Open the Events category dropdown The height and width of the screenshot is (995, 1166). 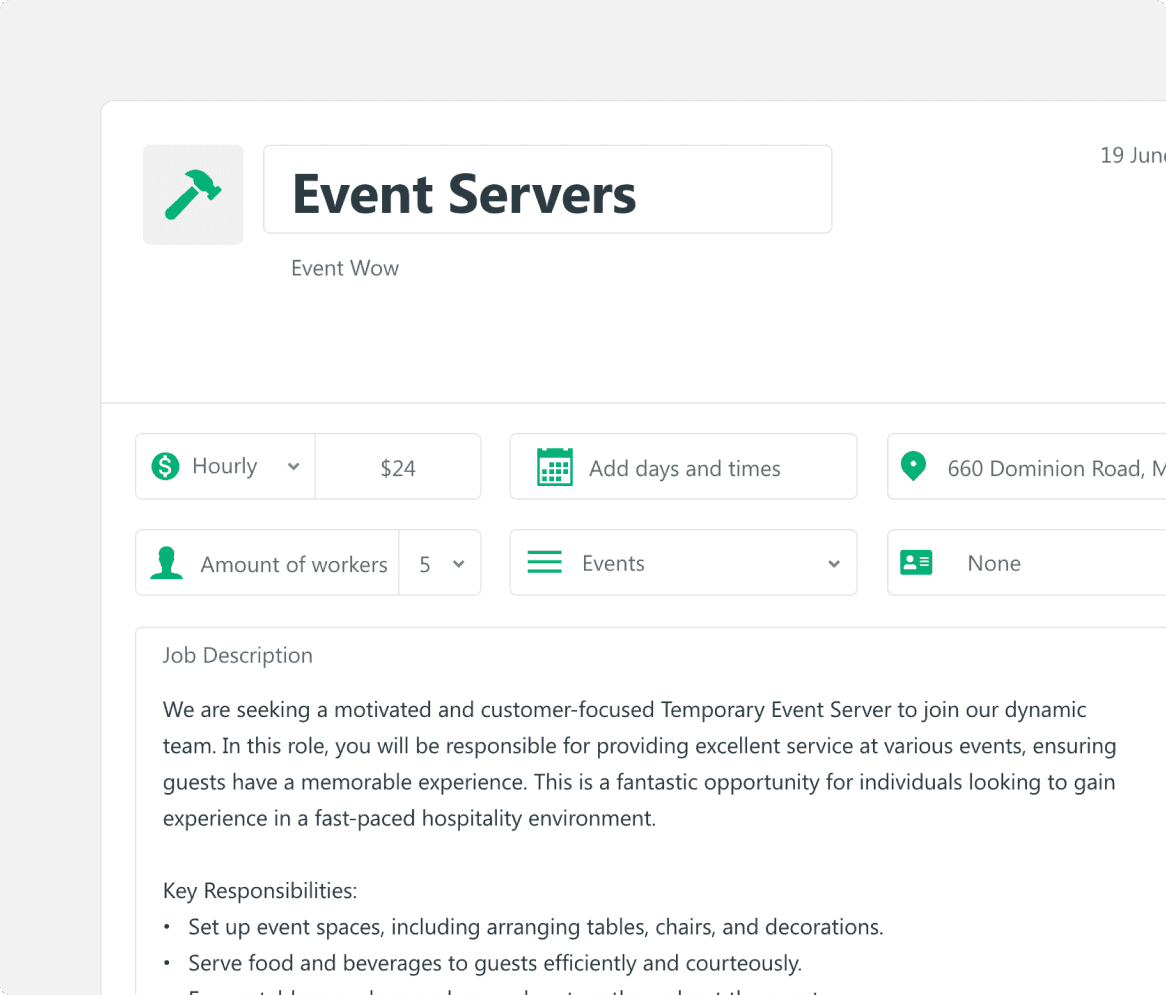point(683,563)
